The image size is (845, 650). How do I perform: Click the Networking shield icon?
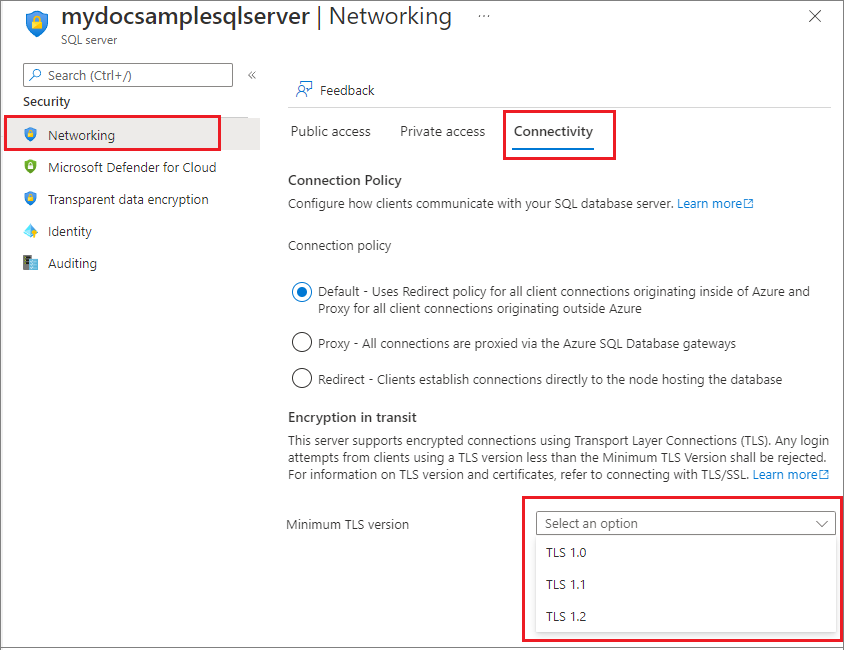31,134
